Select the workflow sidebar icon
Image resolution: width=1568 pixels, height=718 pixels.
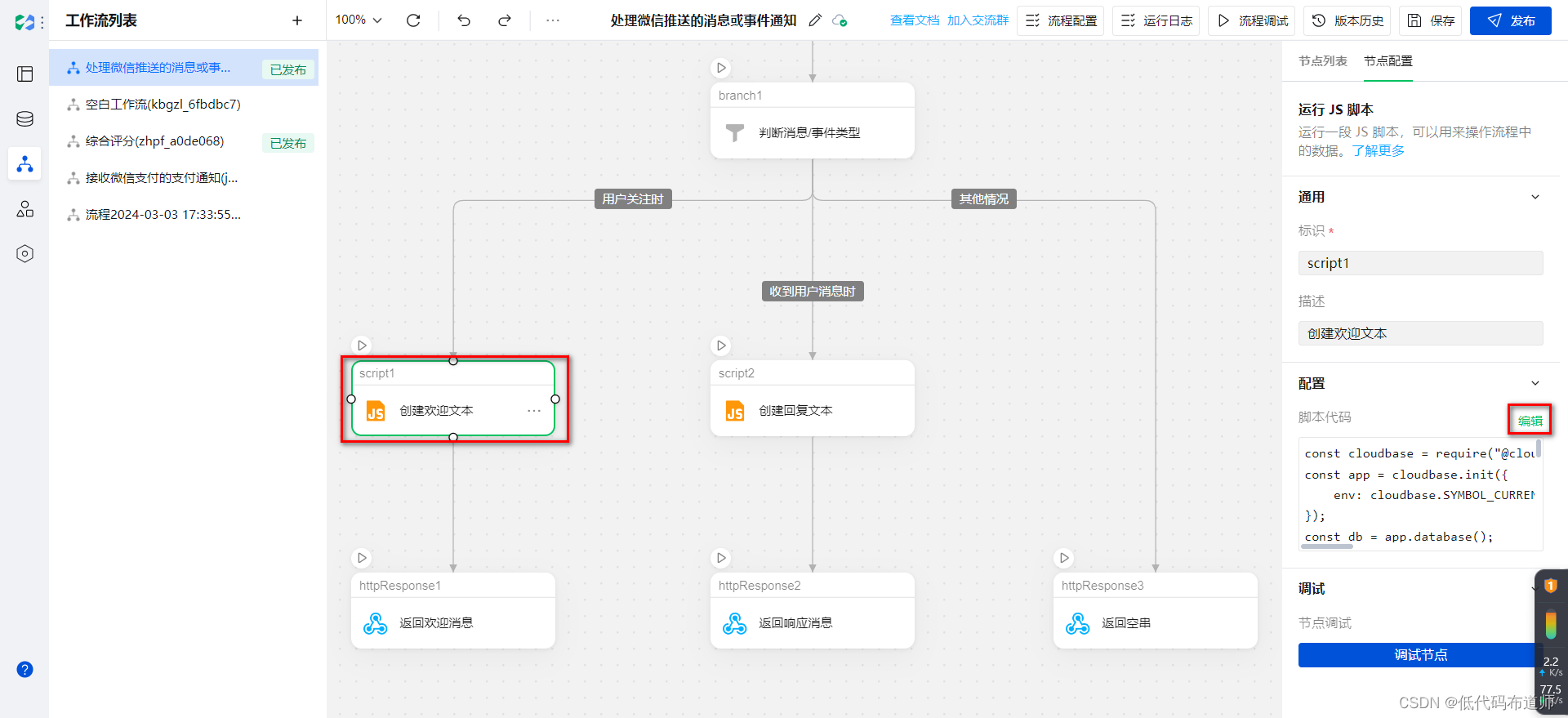24,164
